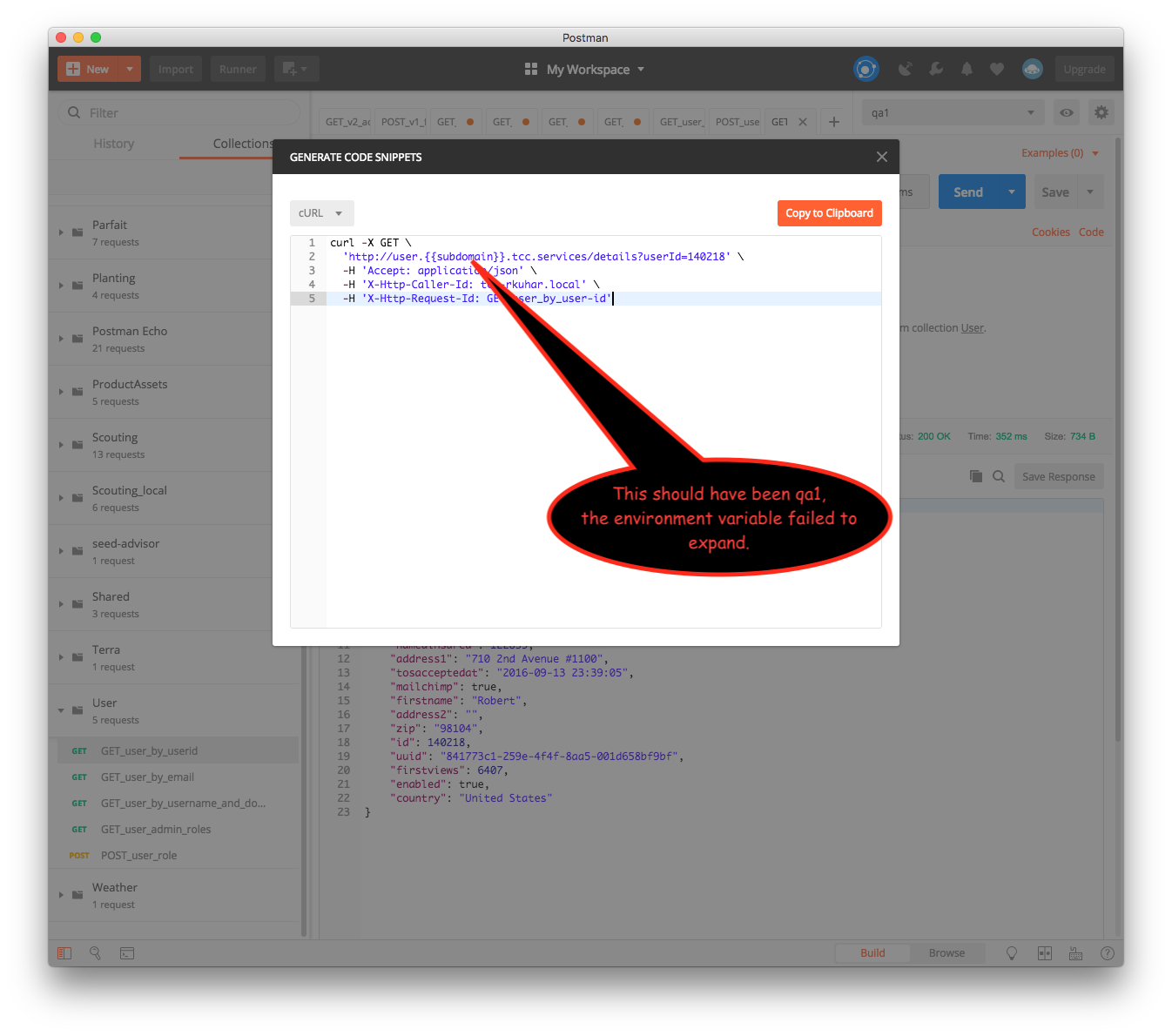Open the help question mark icon
The height and width of the screenshot is (1036, 1172).
coord(1108,953)
